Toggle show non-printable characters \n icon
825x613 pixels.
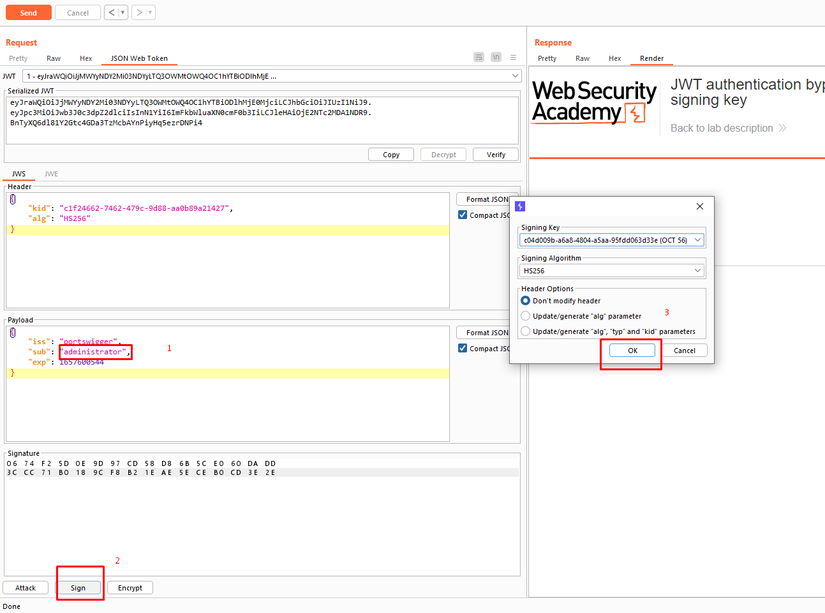496,57
